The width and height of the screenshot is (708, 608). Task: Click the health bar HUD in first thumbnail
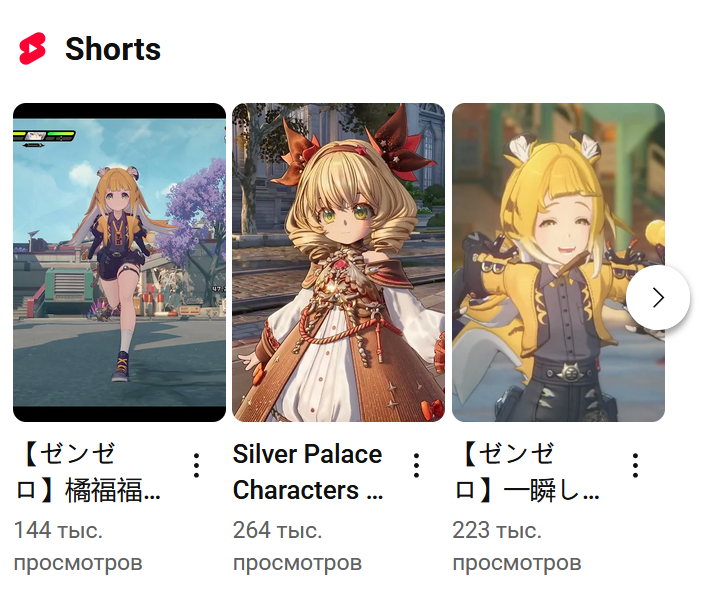44,136
